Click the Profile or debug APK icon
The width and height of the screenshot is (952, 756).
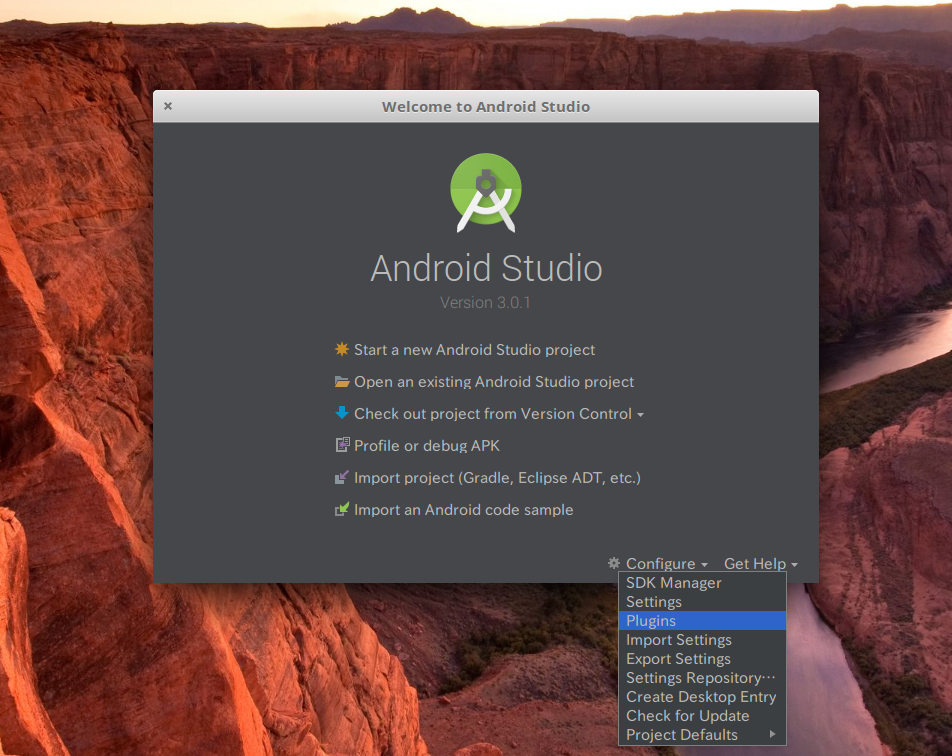342,445
